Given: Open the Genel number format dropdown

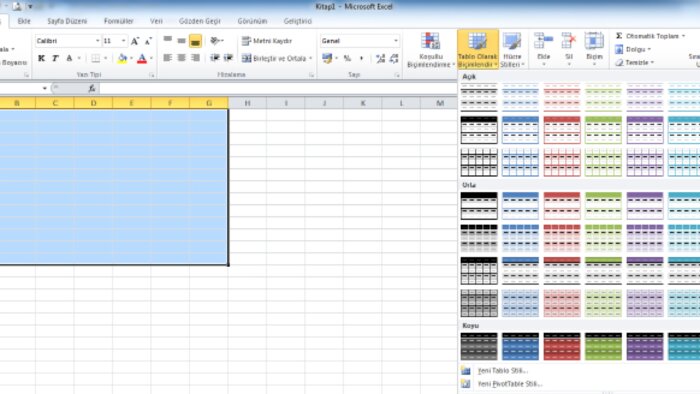Looking at the screenshot, I should [x=396, y=41].
